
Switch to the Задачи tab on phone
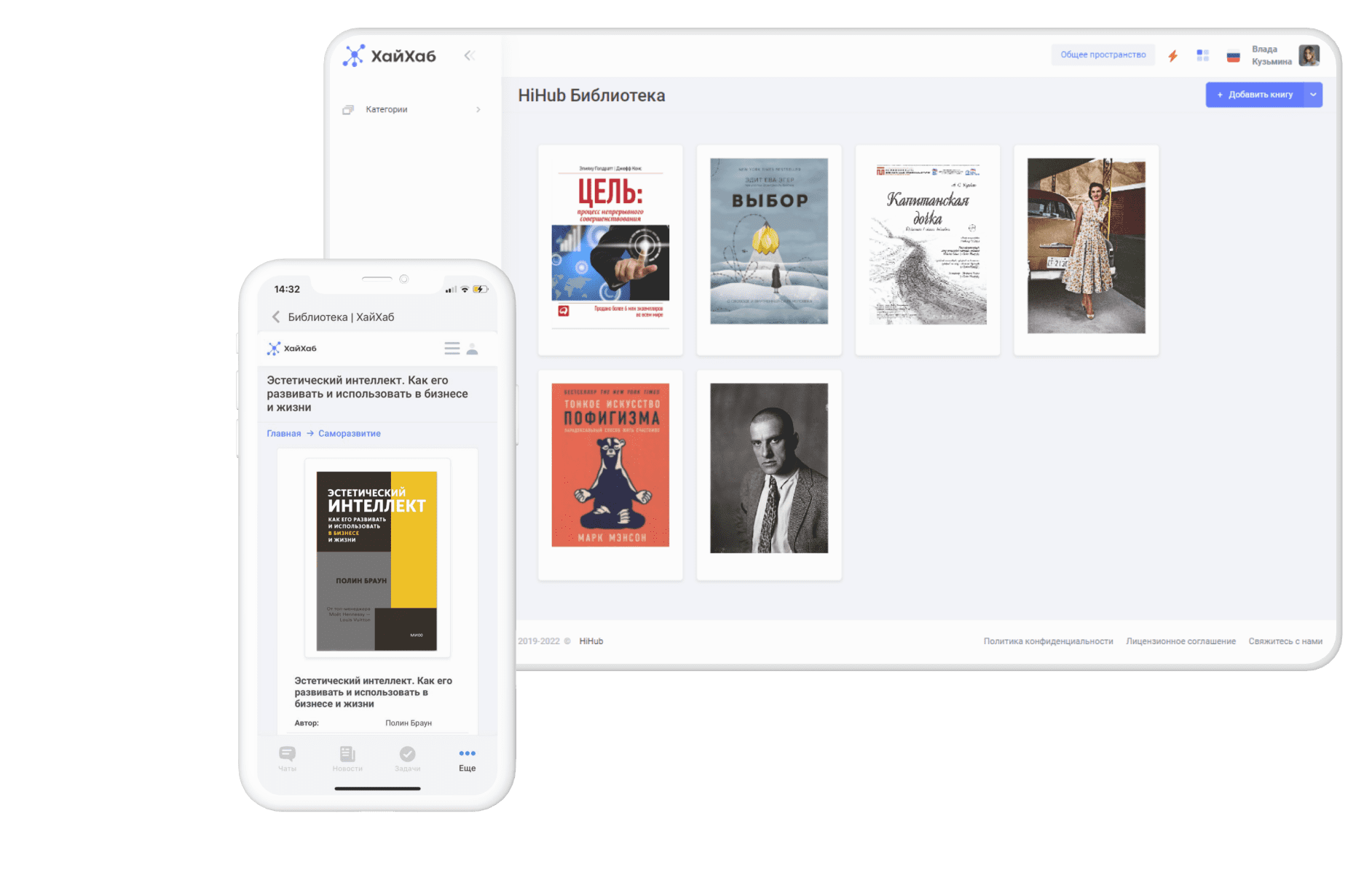tap(407, 758)
